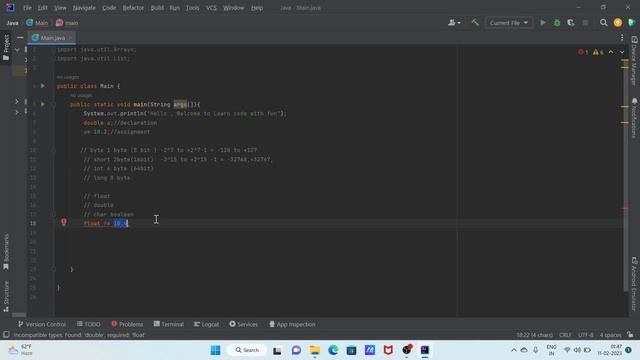Click the yellow warning count indicator
640x360 pixels.
pos(598,52)
